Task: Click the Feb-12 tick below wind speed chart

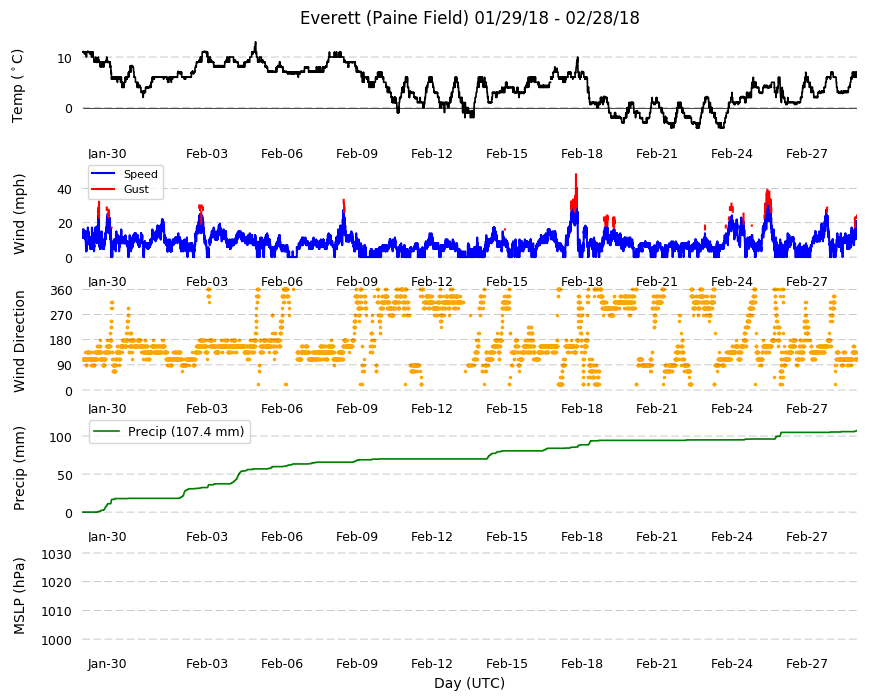Action: 432,281
